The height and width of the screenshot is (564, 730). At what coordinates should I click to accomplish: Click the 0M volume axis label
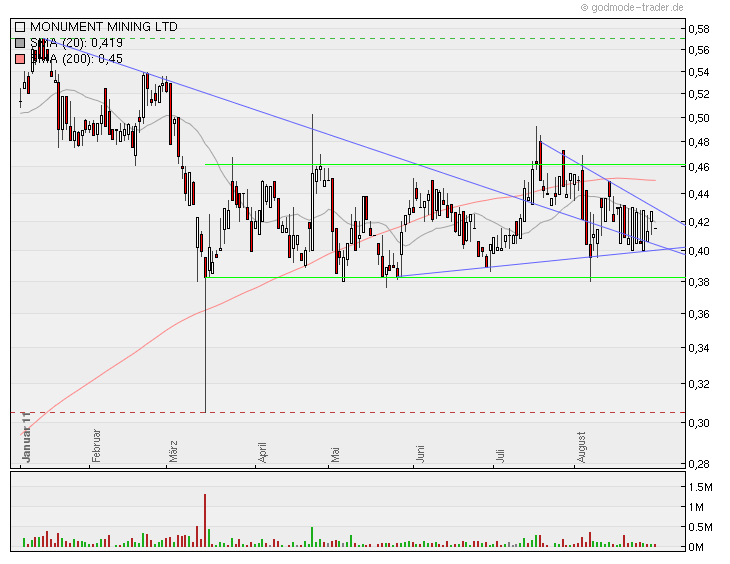coord(696,547)
